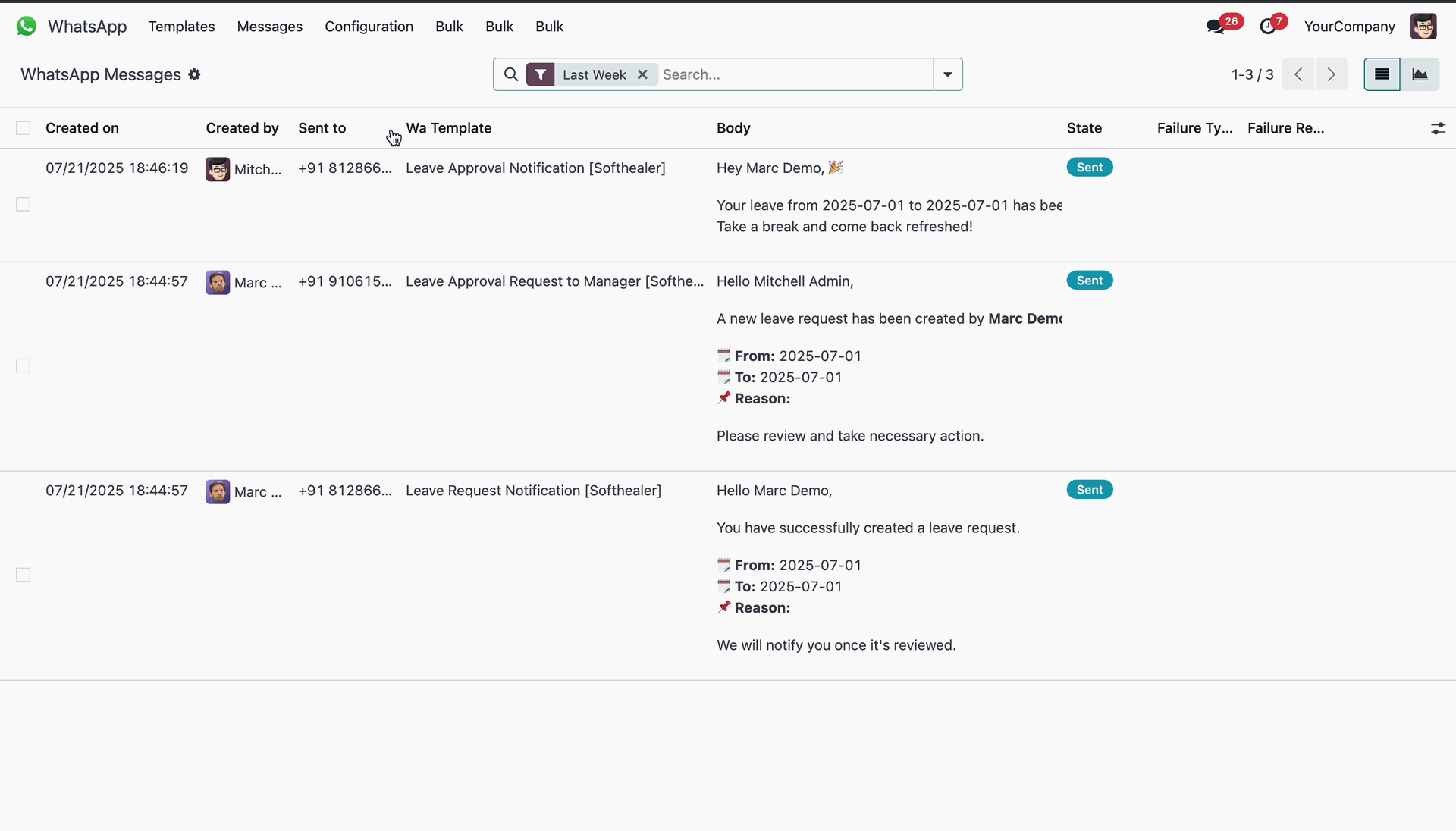The width and height of the screenshot is (1456, 831).
Task: Open the Messages menu
Action: pyautogui.click(x=269, y=27)
